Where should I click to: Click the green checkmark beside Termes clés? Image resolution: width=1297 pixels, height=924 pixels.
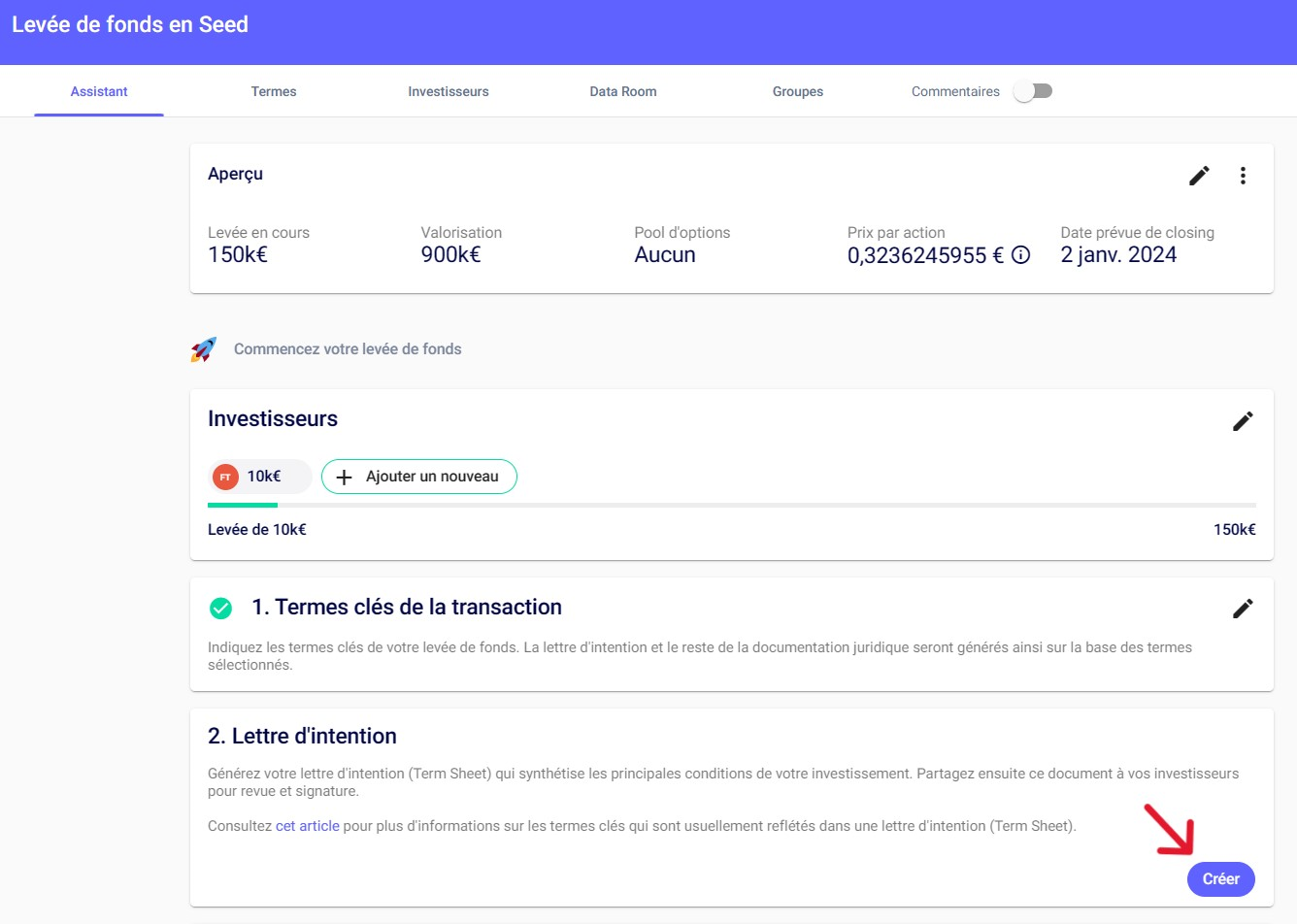[x=221, y=609]
